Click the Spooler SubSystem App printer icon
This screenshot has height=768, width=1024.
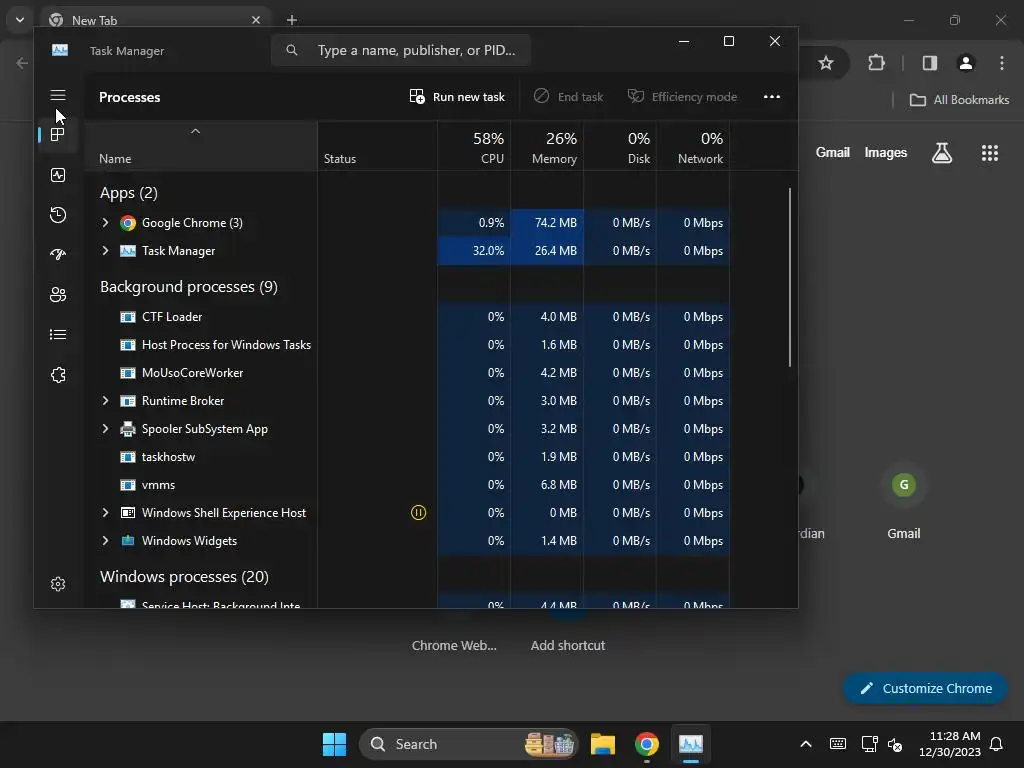tap(128, 429)
